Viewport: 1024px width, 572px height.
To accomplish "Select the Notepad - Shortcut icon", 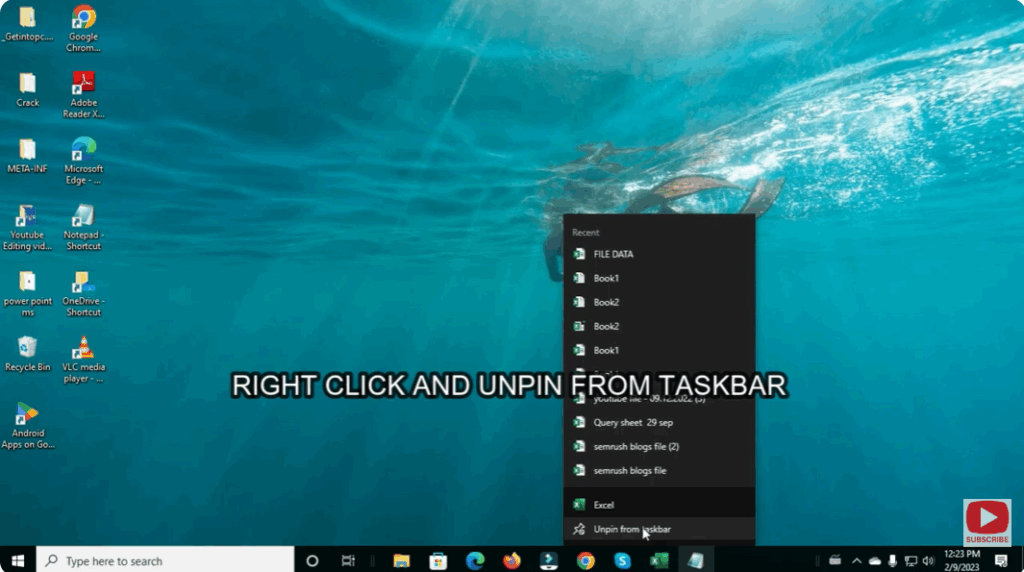I will (84, 227).
